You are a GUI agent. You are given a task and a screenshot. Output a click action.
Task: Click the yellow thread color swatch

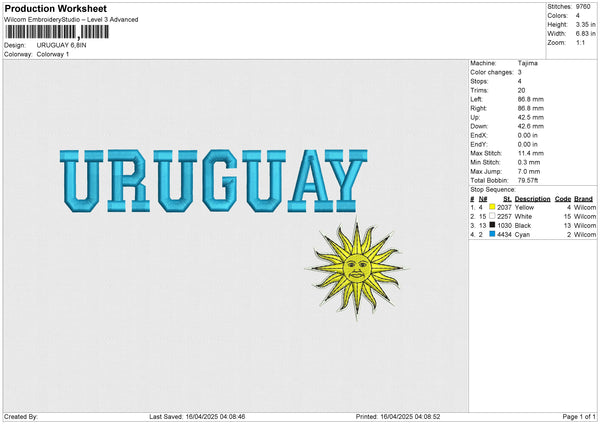pos(493,207)
